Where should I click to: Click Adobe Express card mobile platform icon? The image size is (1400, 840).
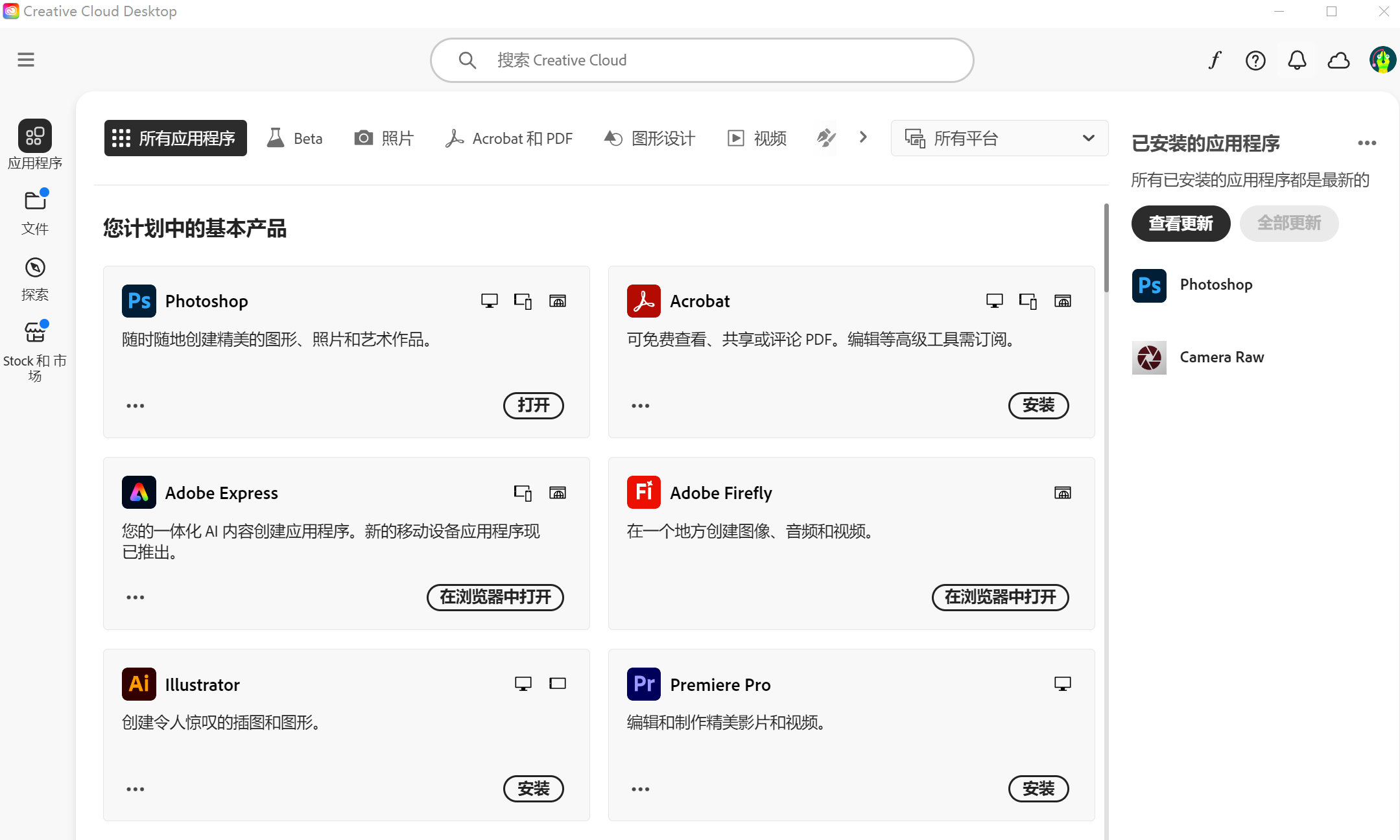tap(523, 493)
